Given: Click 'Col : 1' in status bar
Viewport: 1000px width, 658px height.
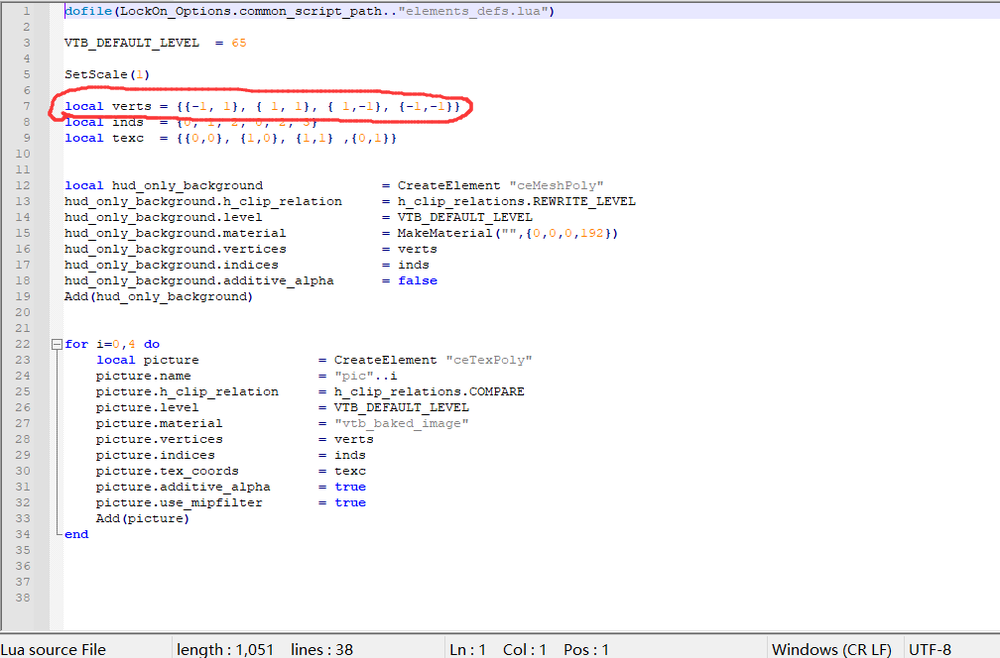Looking at the screenshot, I should 524,649.
